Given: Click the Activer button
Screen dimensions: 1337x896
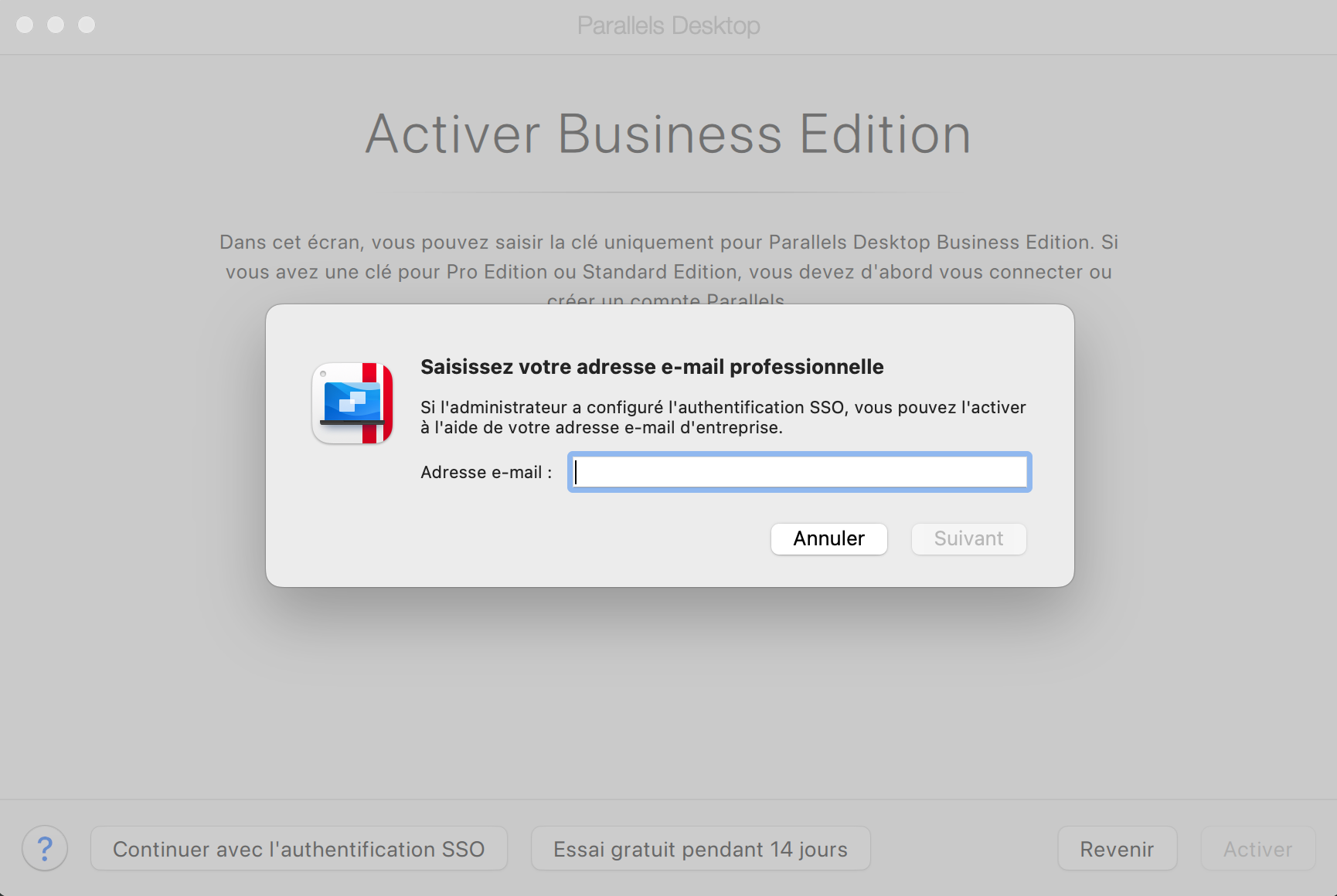Looking at the screenshot, I should click(1257, 848).
